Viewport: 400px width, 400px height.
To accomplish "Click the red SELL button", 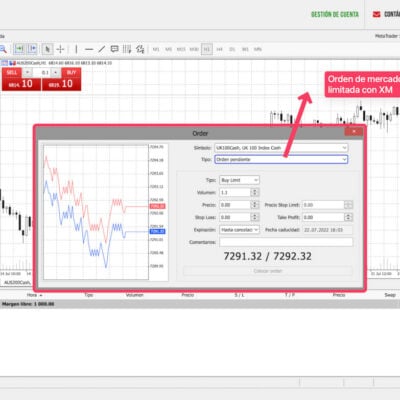I will point(12,72).
